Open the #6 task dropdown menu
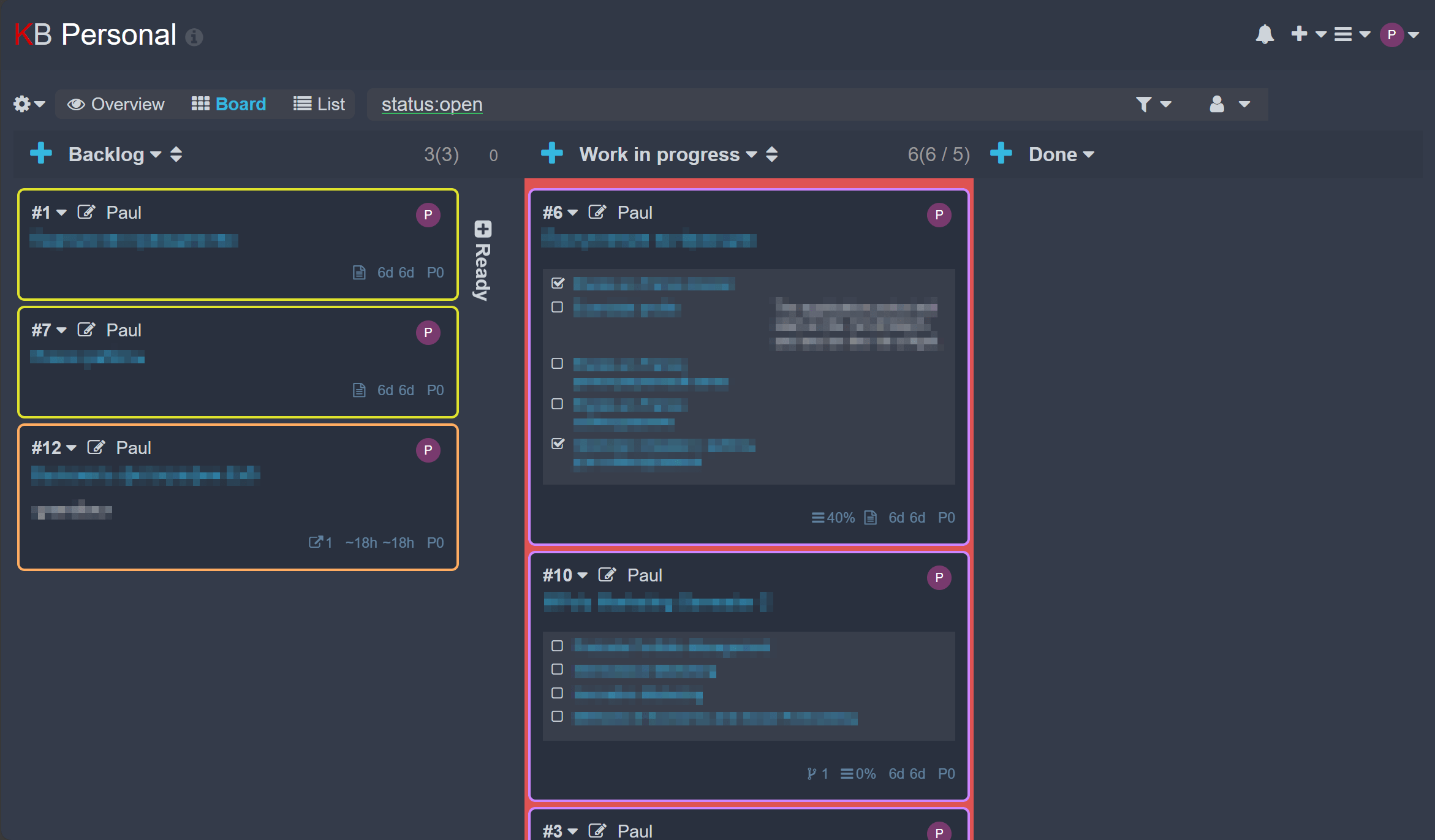The height and width of the screenshot is (840, 1435). 560,213
